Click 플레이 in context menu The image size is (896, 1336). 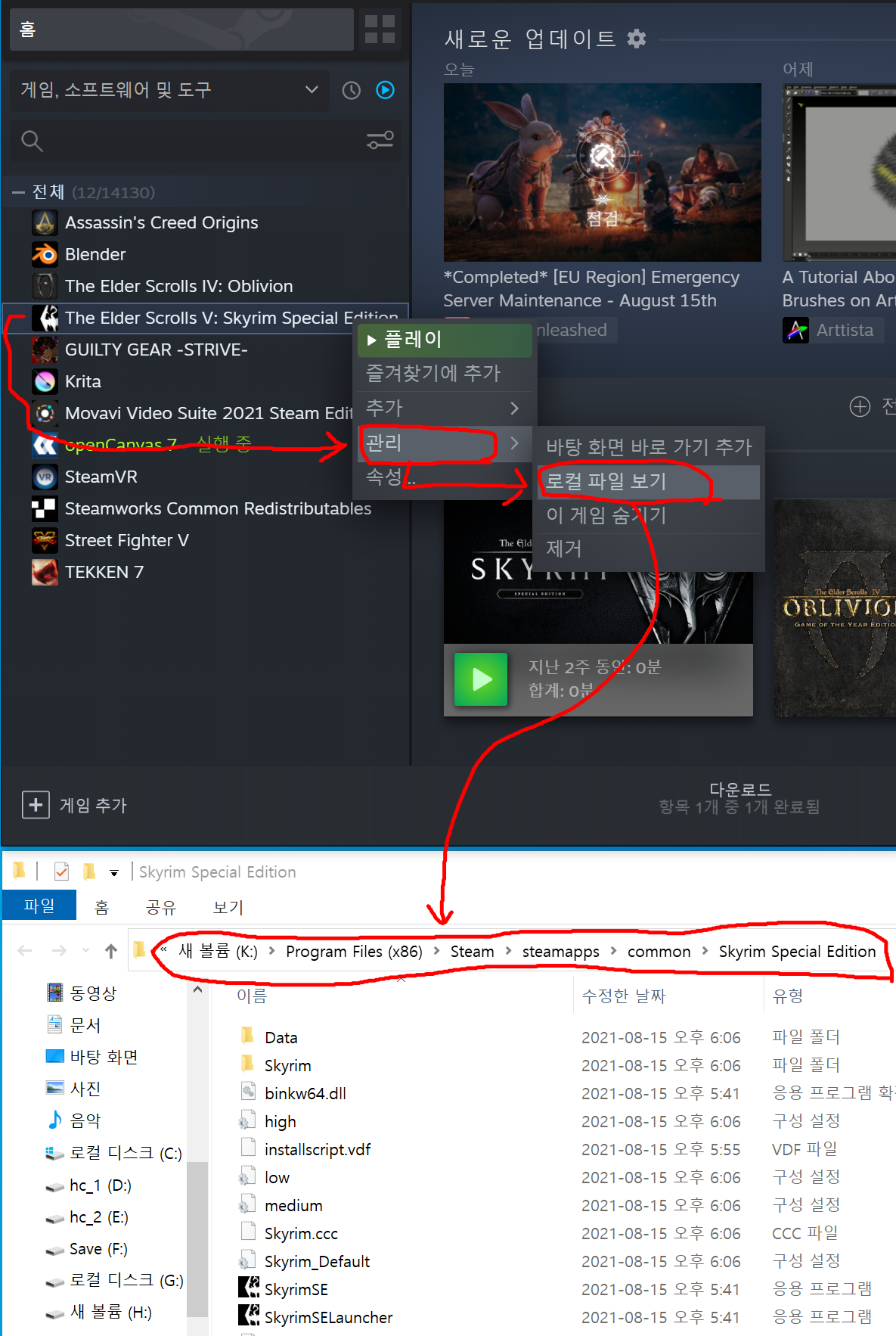click(x=445, y=340)
